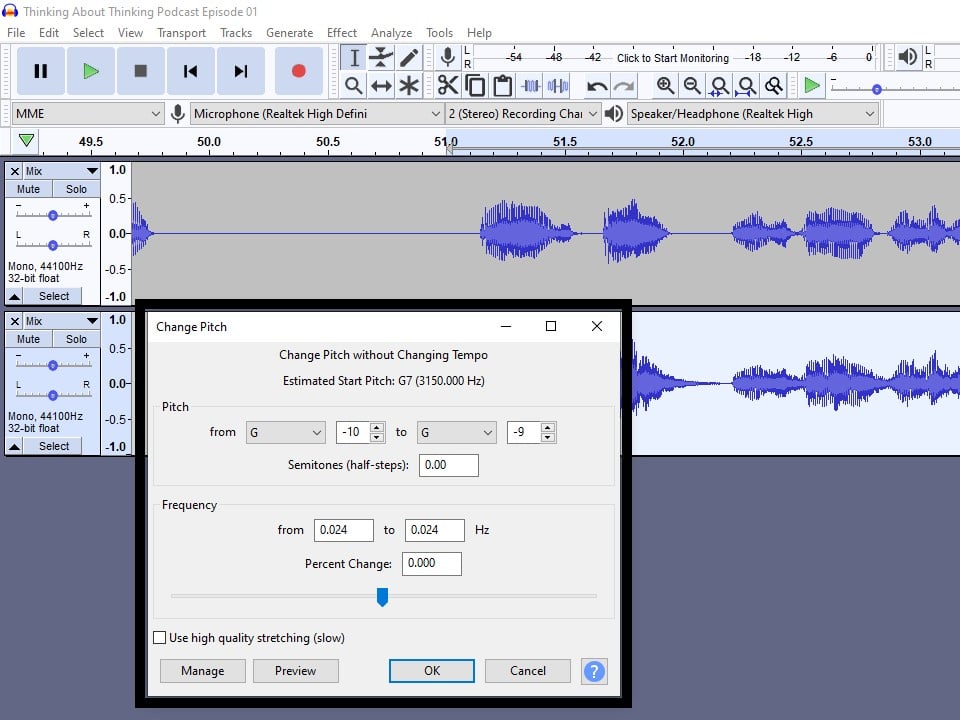Open the Generate menu
Screen dimensions: 960x720
click(290, 33)
